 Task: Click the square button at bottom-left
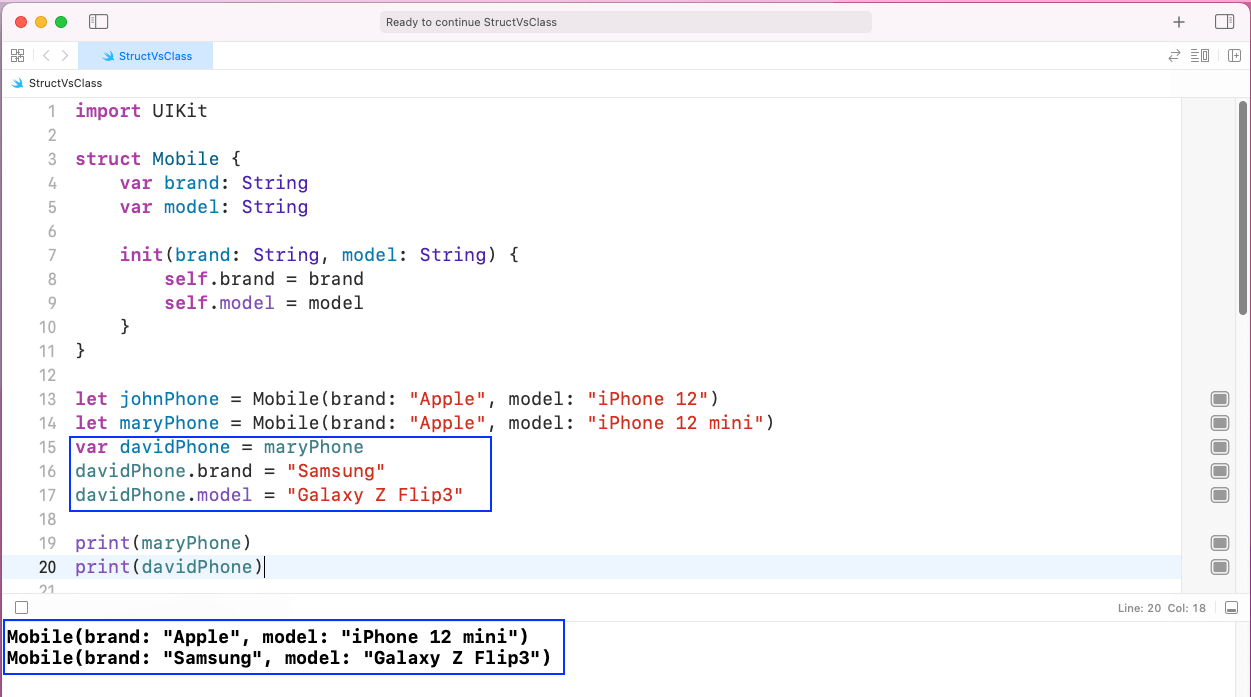(x=21, y=607)
